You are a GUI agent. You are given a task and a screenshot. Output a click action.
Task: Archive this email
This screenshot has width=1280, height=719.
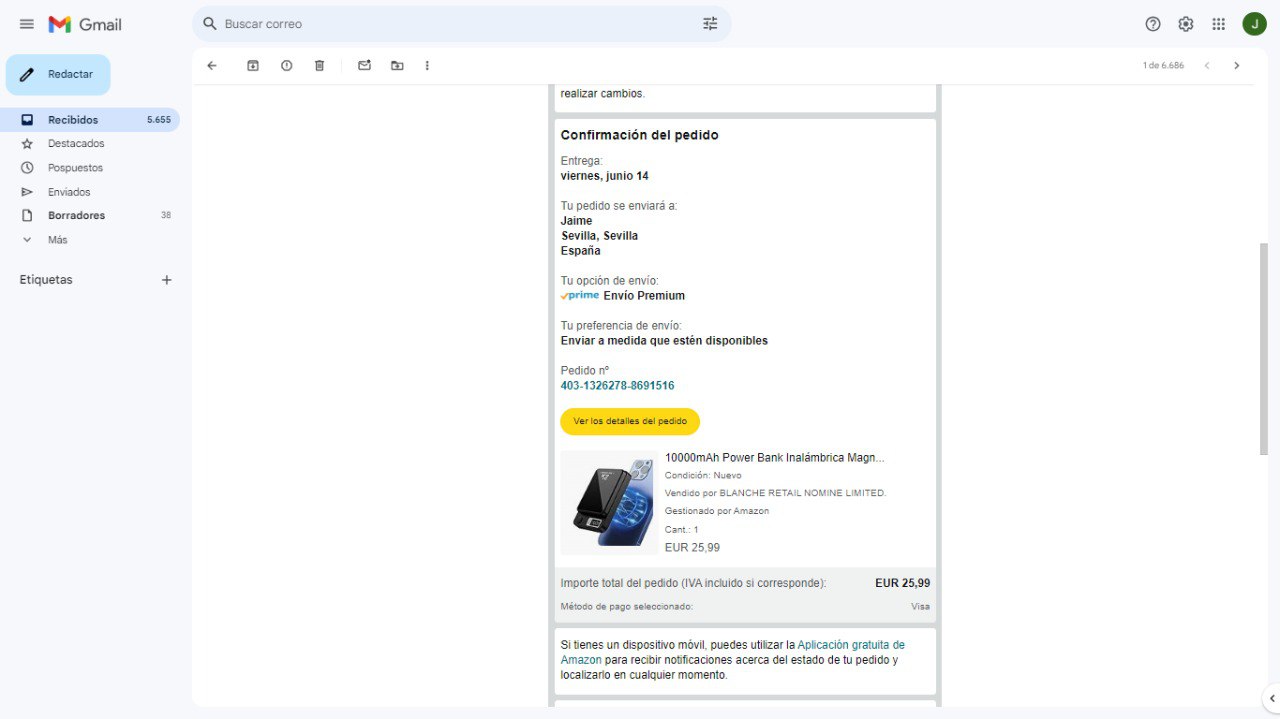pos(253,66)
